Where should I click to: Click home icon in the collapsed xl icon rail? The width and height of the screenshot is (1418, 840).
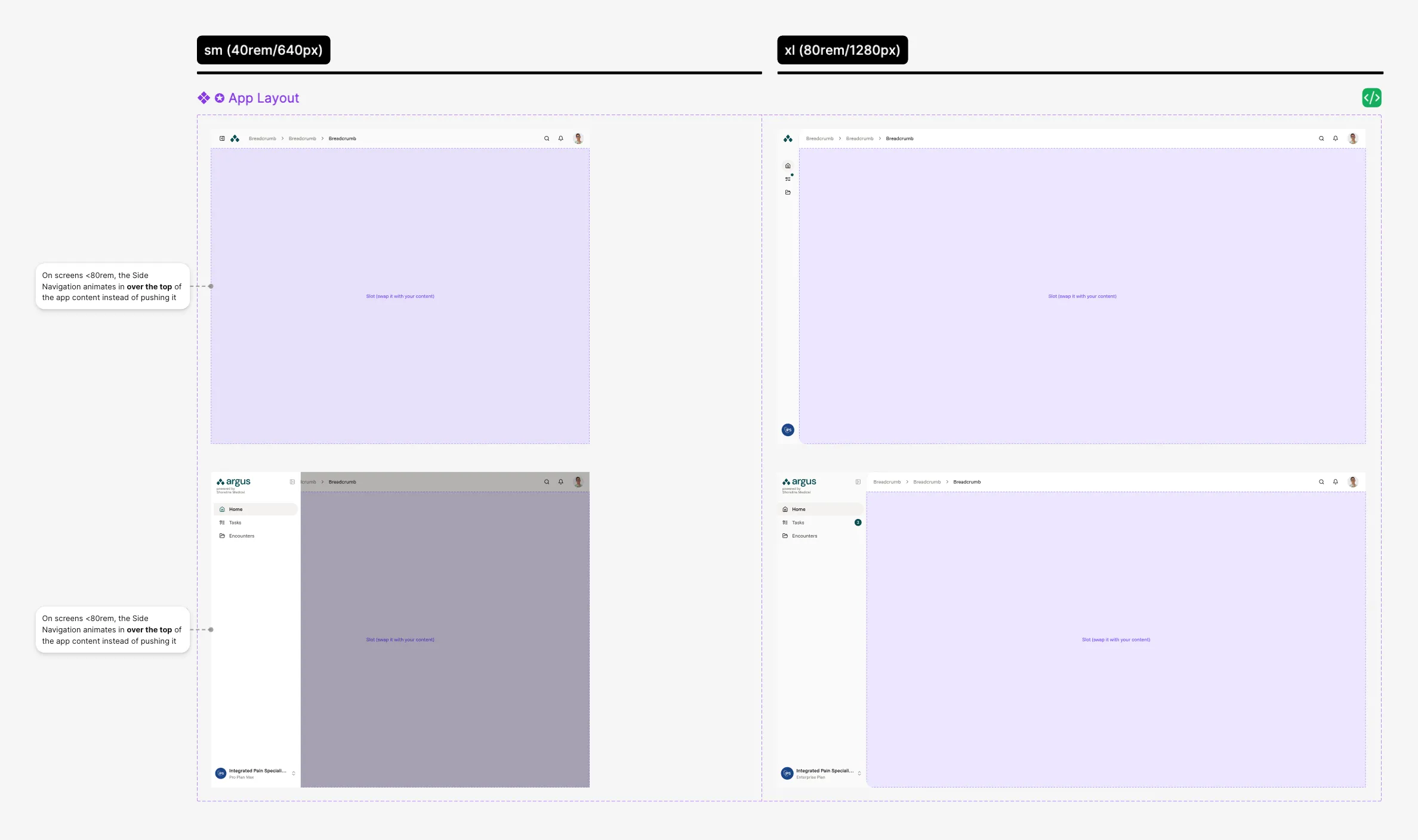788,166
